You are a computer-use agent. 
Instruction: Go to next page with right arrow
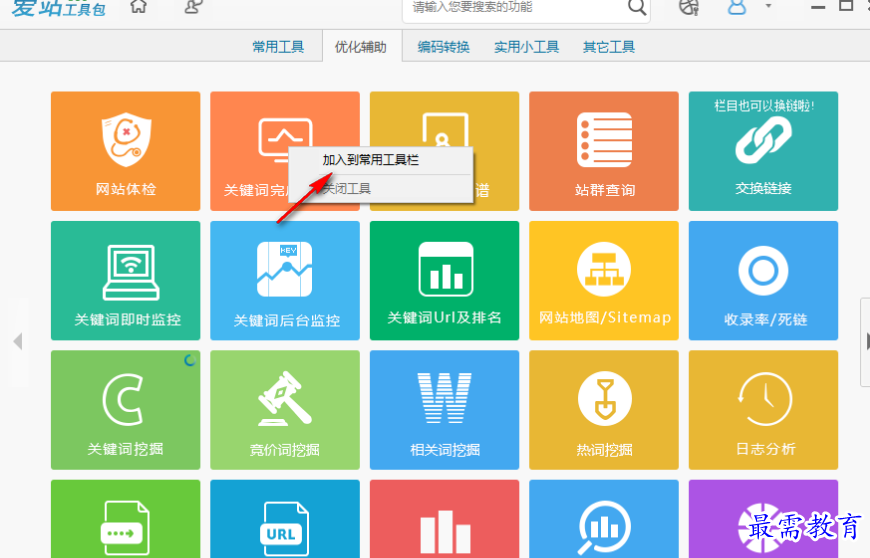pos(866,341)
